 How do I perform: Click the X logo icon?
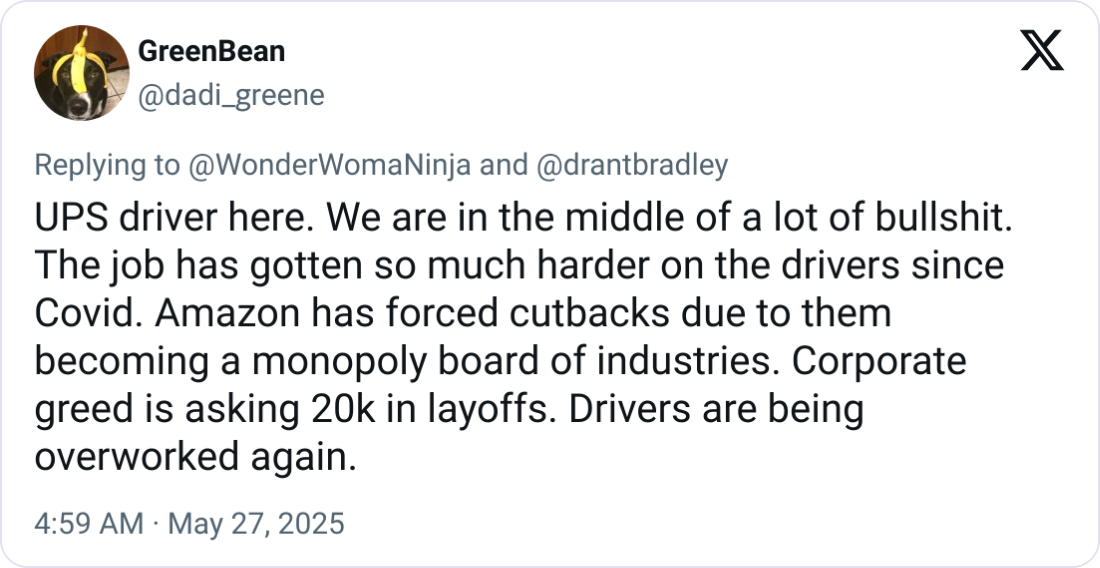click(x=1041, y=51)
